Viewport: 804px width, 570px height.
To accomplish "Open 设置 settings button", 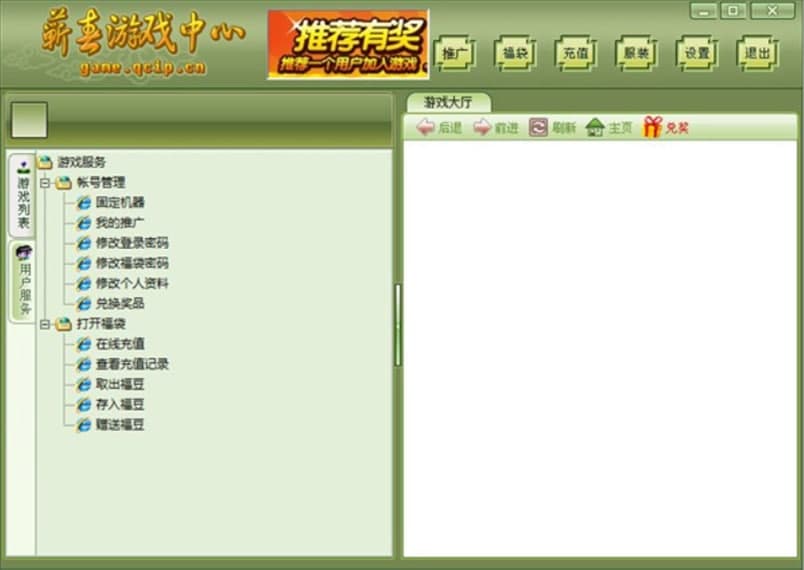I will point(696,53).
